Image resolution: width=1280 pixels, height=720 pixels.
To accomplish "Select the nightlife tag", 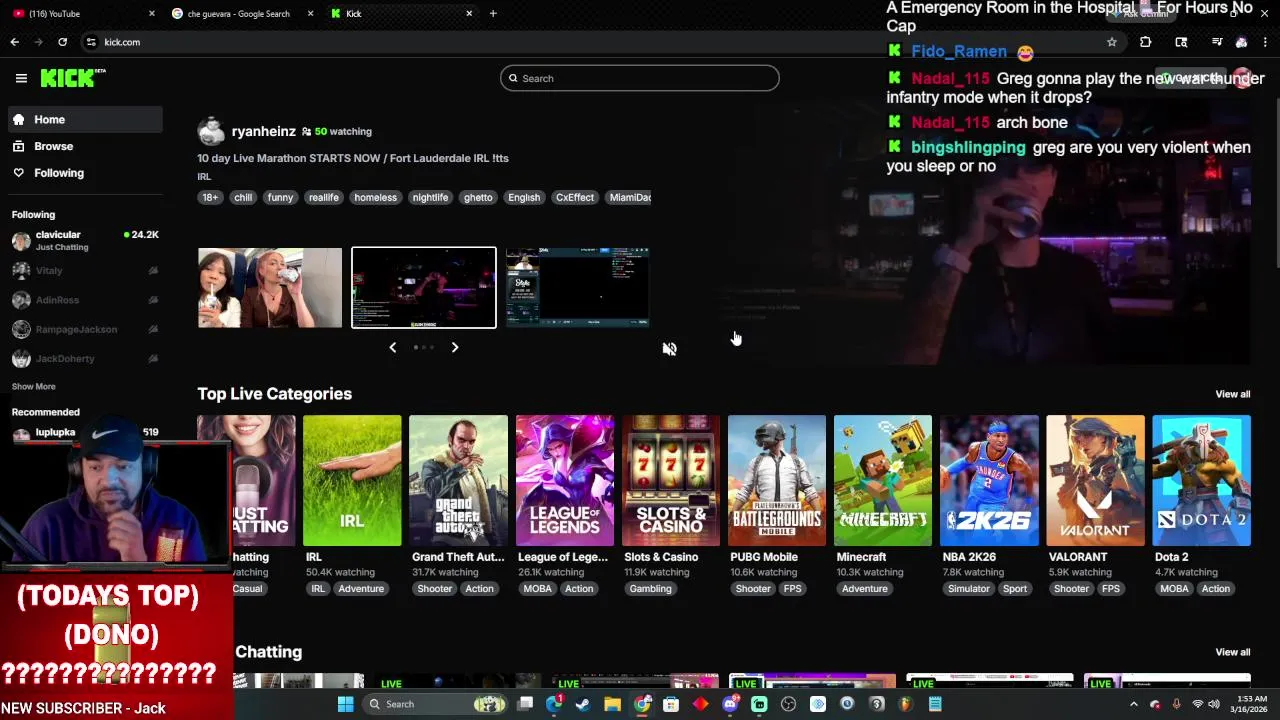I will coord(430,197).
